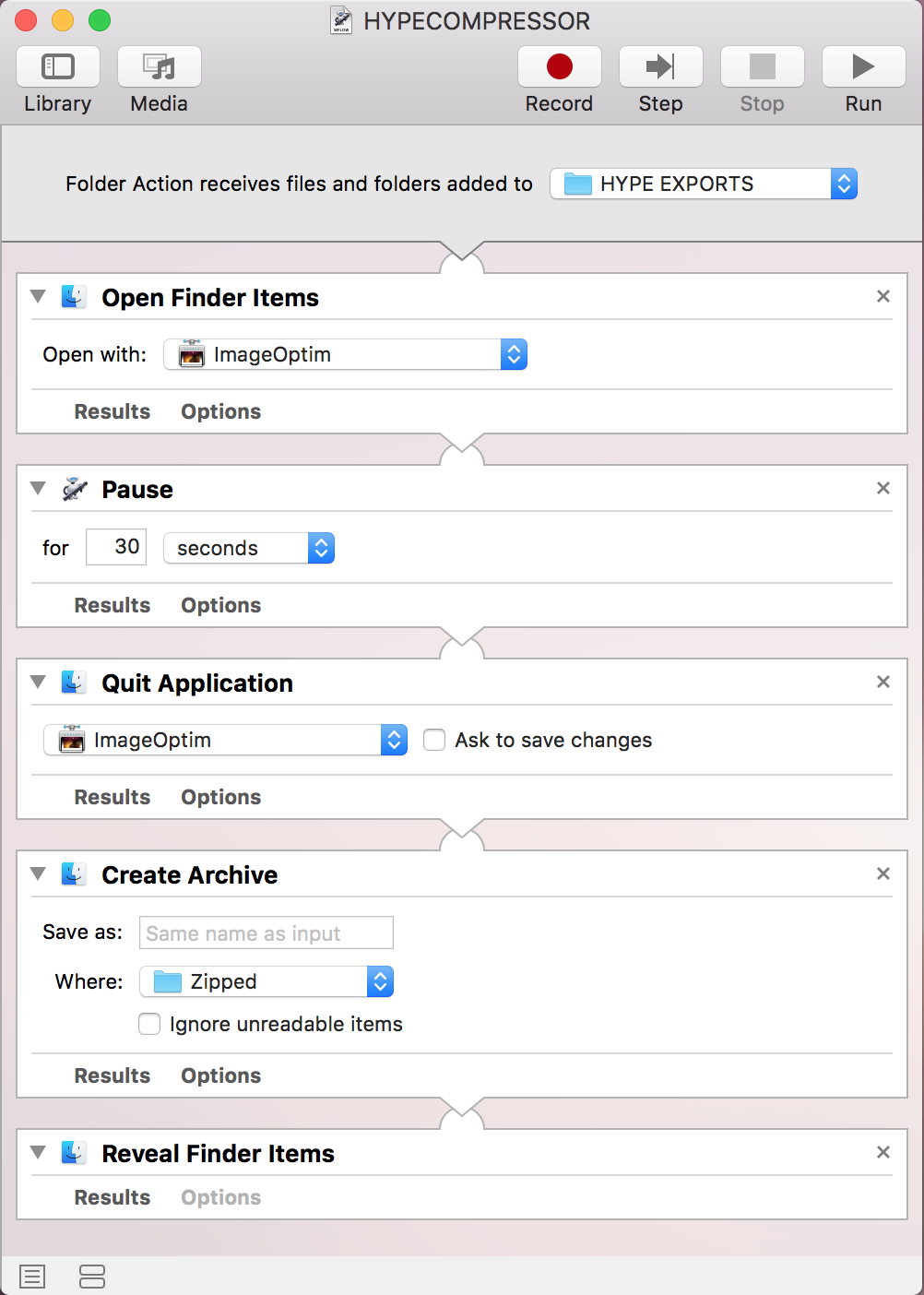Click the Pause action's espresso icon
Screen dimensions: 924x1295
coord(74,489)
